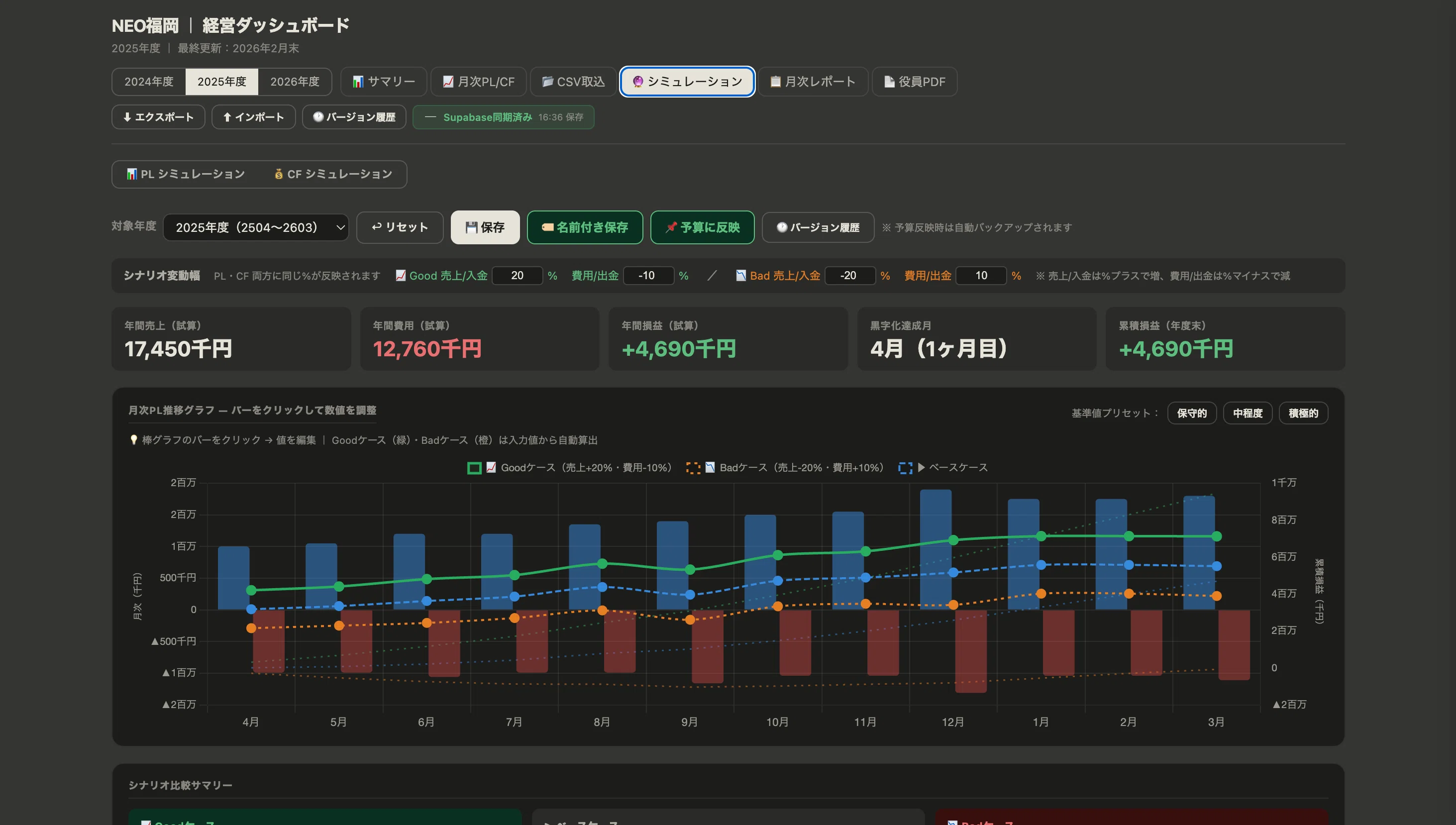Click the 保存 button

click(x=485, y=227)
